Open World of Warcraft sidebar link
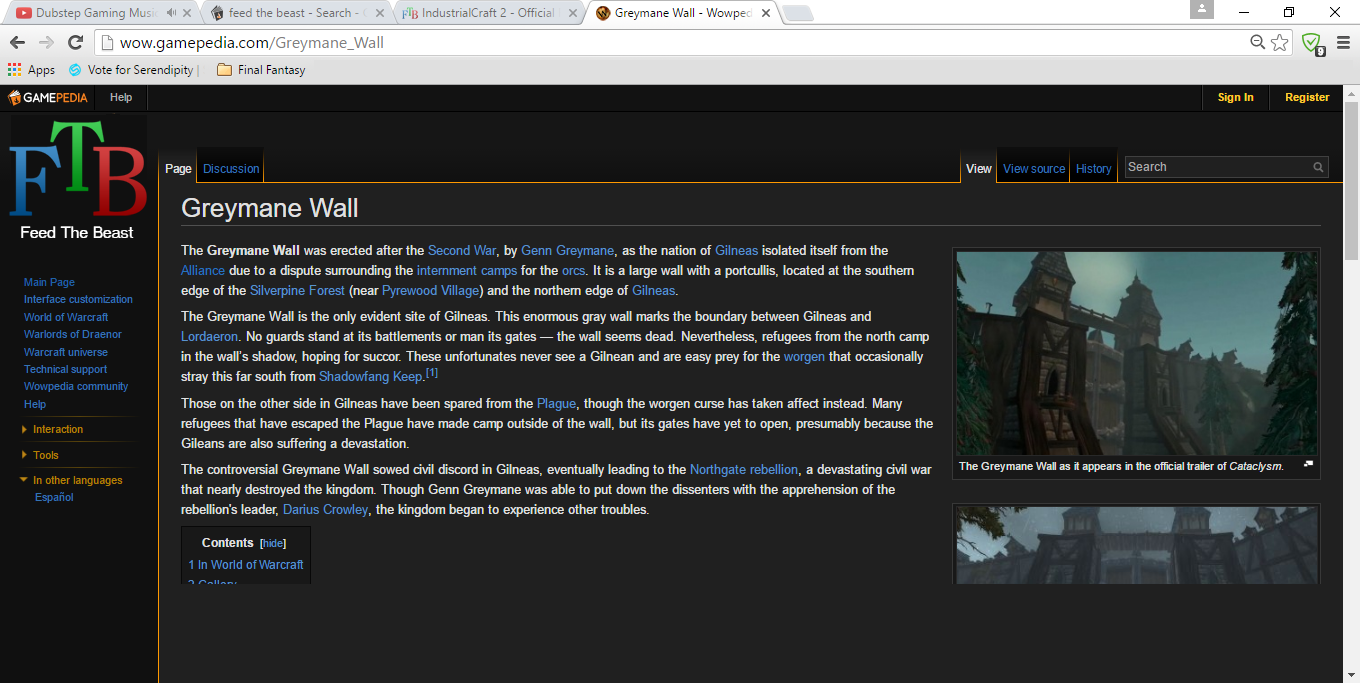The height and width of the screenshot is (683, 1360). [x=66, y=317]
